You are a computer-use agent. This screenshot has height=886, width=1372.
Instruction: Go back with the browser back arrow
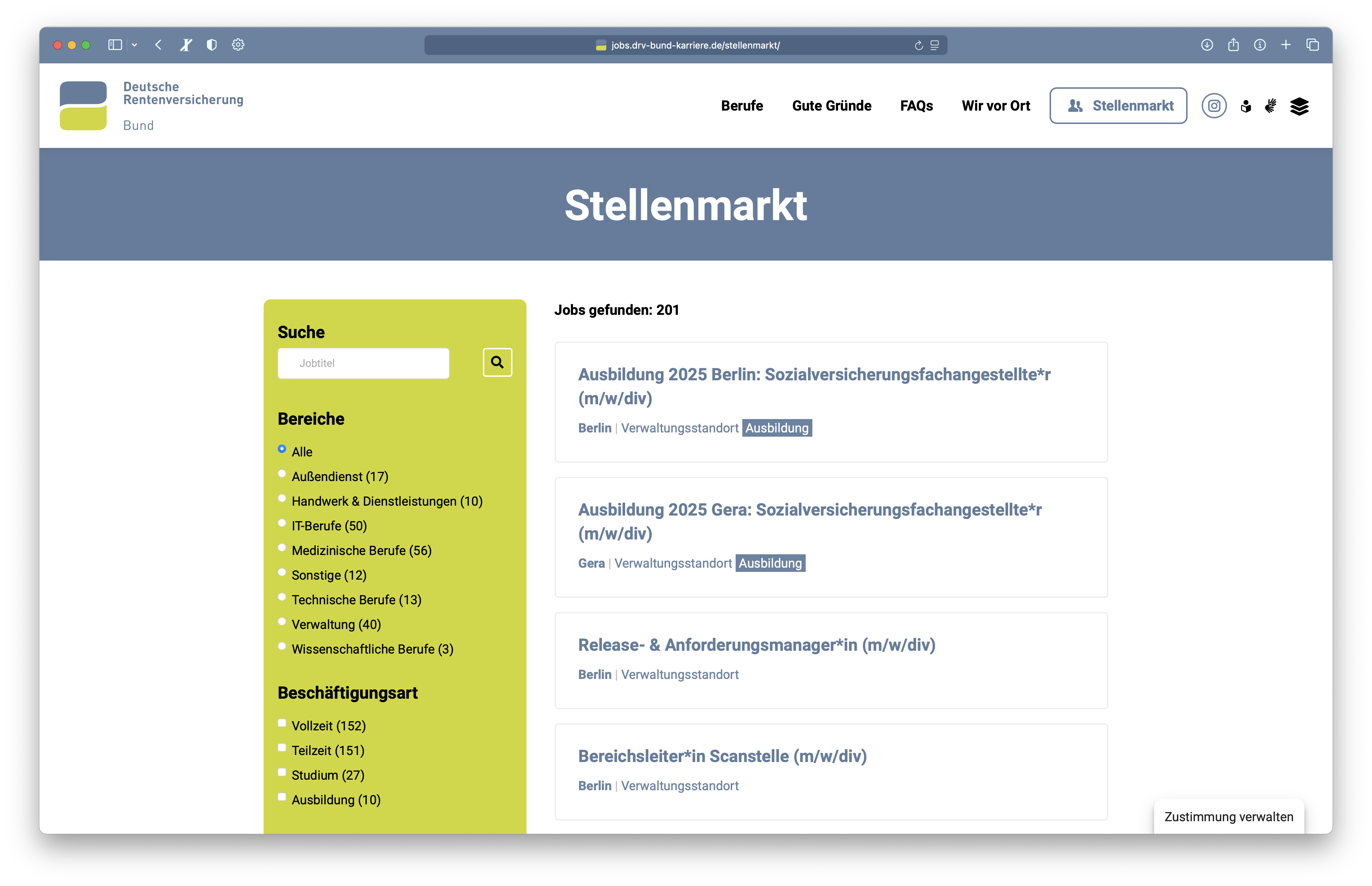pos(158,45)
